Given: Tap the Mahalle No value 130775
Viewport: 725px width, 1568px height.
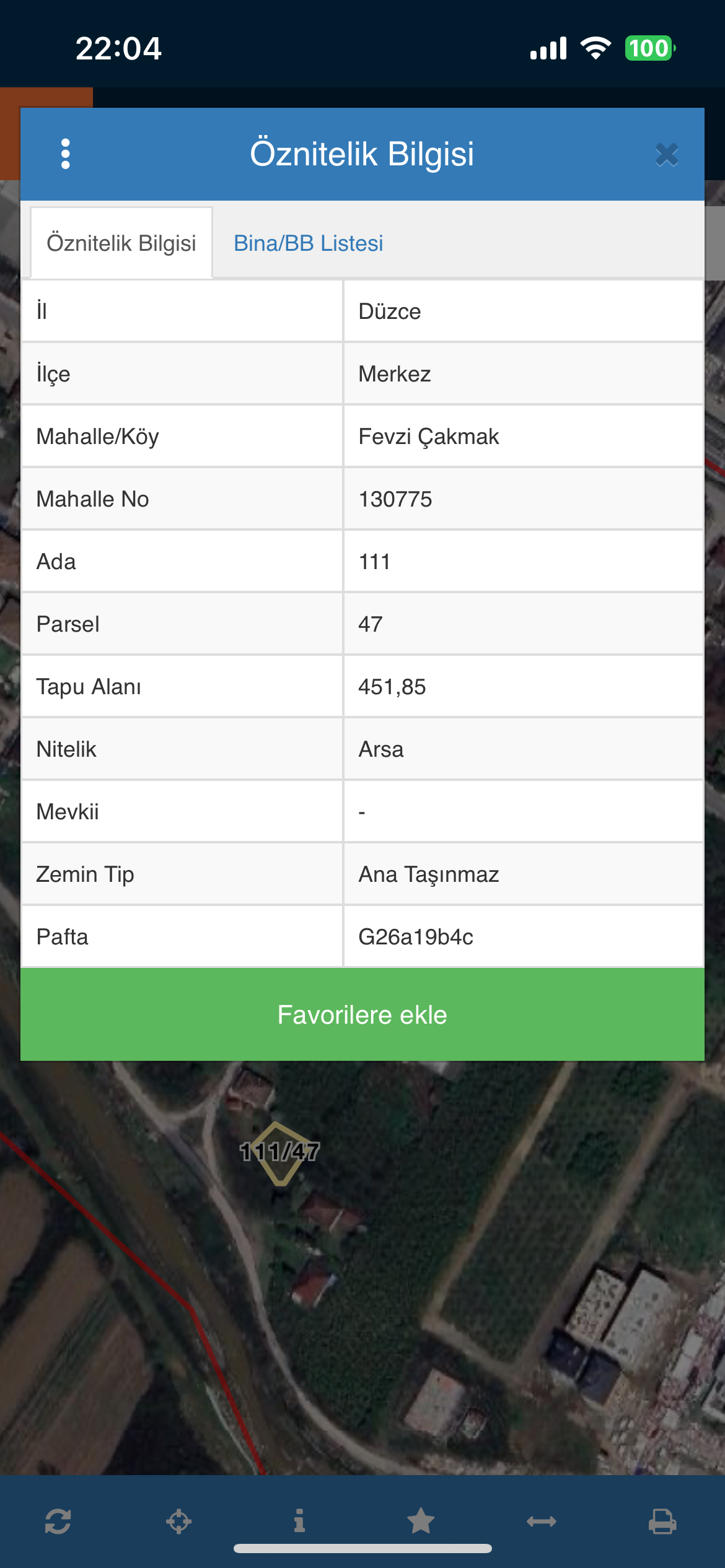Looking at the screenshot, I should click(x=395, y=499).
